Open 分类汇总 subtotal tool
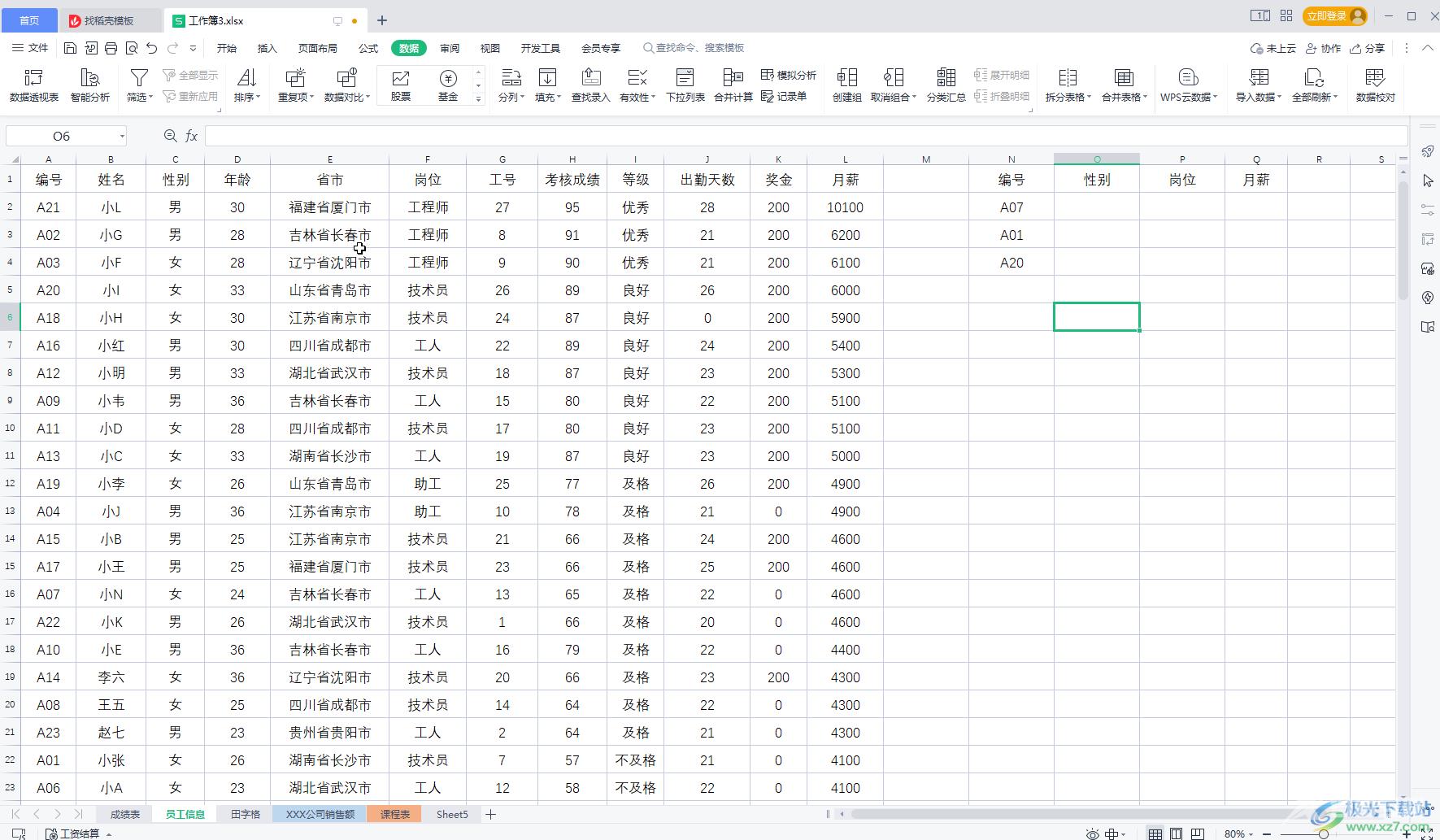The height and width of the screenshot is (840, 1440). pyautogui.click(x=946, y=85)
